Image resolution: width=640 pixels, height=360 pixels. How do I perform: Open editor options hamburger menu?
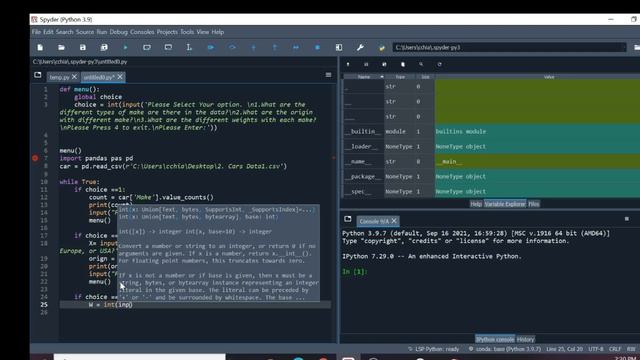[x=328, y=75]
